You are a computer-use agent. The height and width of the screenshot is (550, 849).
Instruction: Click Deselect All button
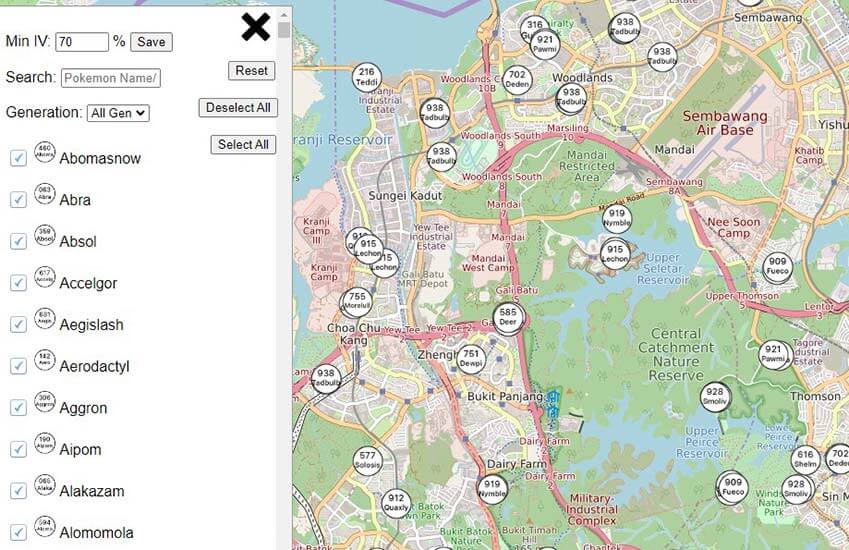pyautogui.click(x=238, y=108)
